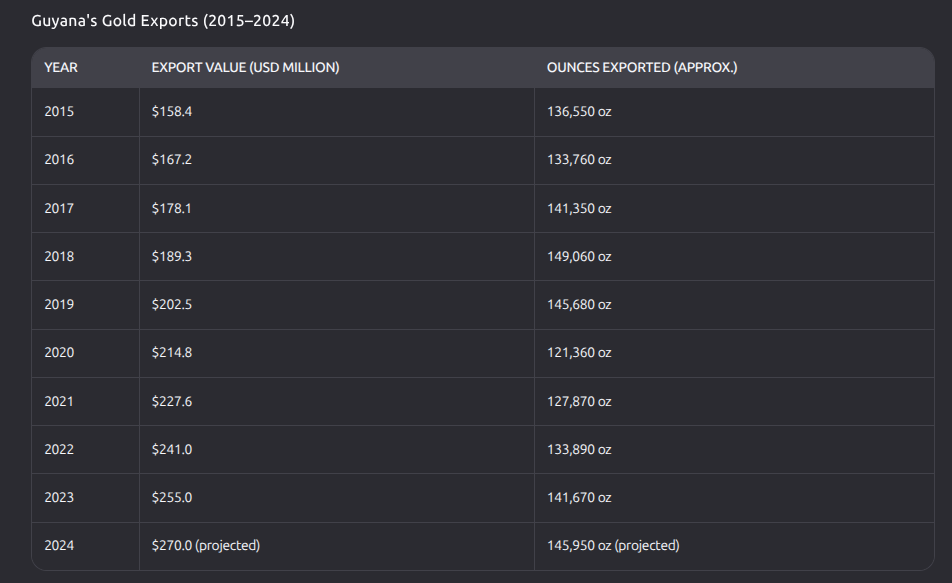Image resolution: width=952 pixels, height=583 pixels.
Task: Click the YEAR column header
Action: 61,68
